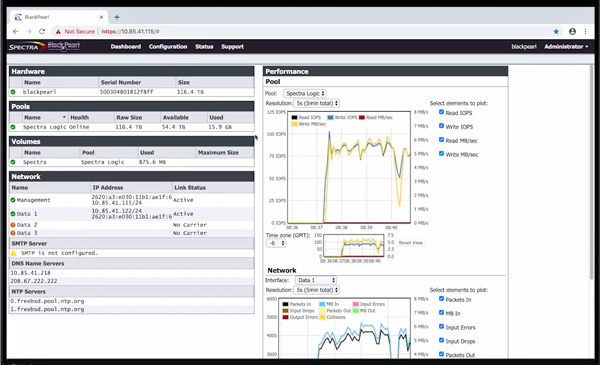Viewport: 600px width, 365px height.
Task: Click the page vertical scrollbar
Action: point(592,172)
